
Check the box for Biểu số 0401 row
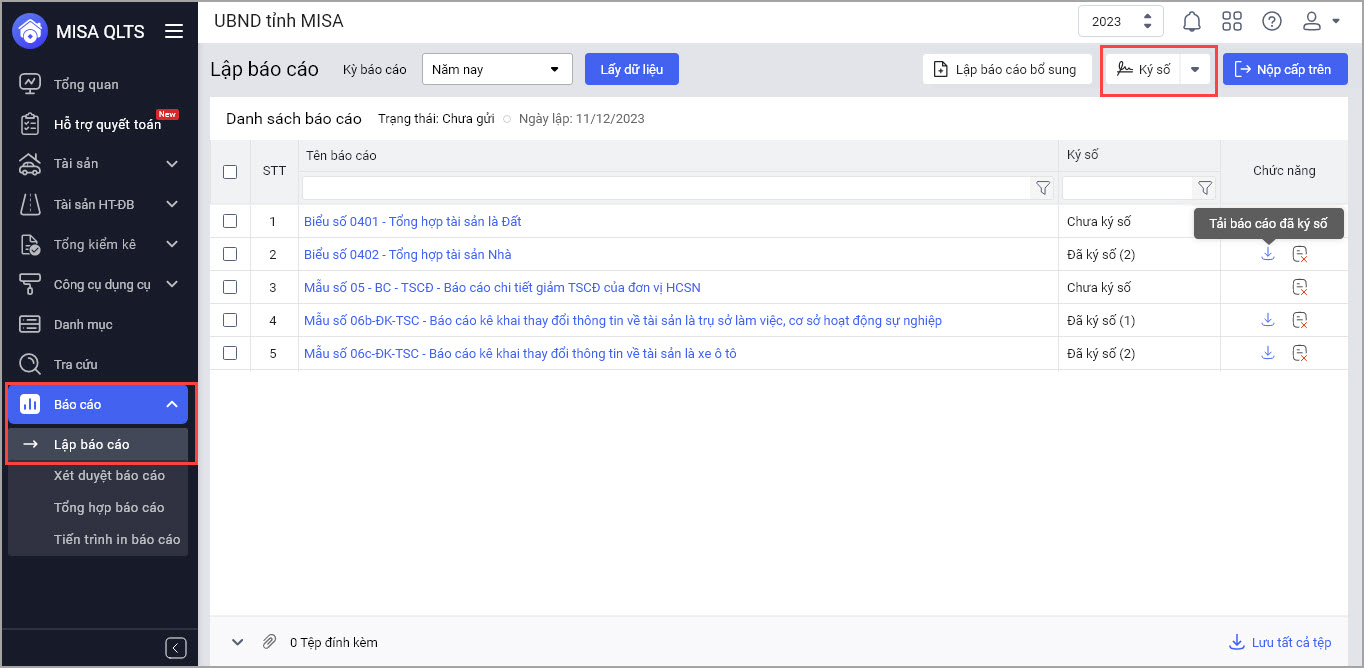tap(230, 221)
